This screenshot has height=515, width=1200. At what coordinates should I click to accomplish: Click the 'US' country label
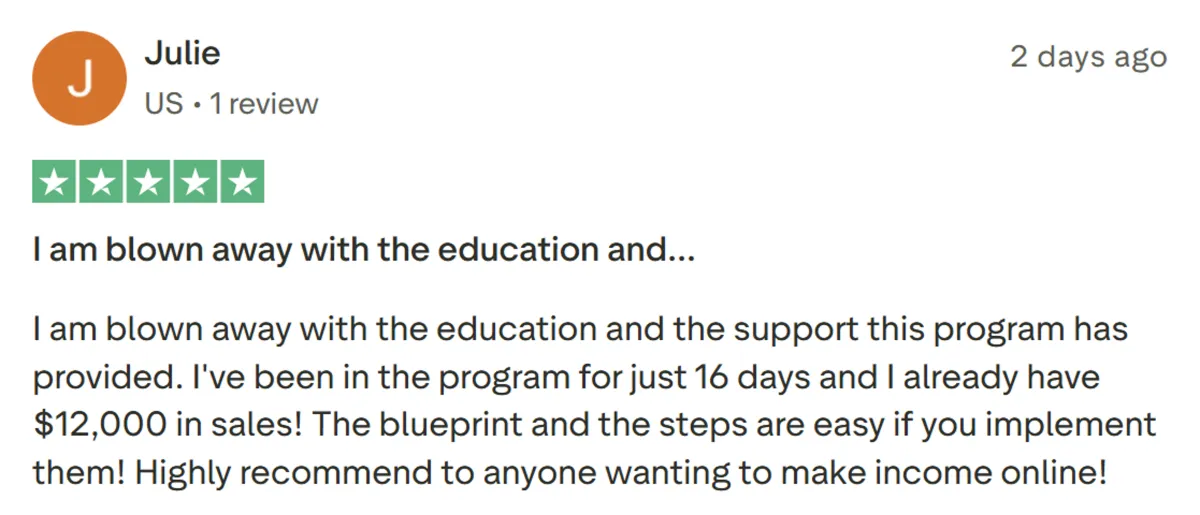pyautogui.click(x=165, y=104)
